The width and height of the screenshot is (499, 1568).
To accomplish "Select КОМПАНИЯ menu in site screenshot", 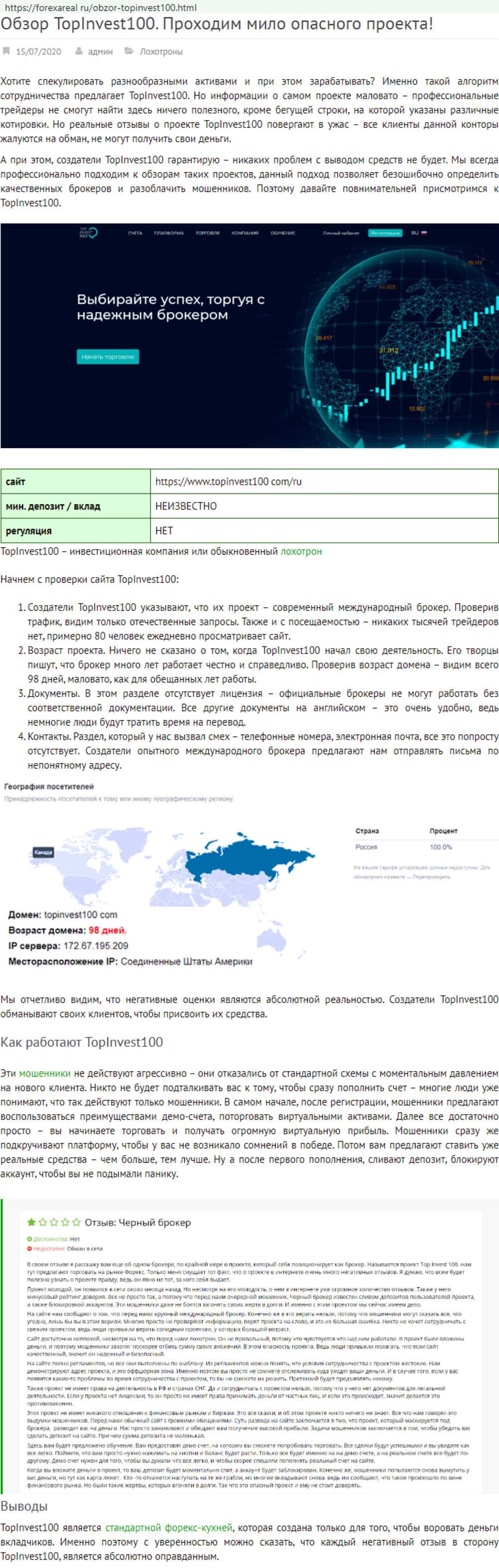I will click(x=245, y=233).
